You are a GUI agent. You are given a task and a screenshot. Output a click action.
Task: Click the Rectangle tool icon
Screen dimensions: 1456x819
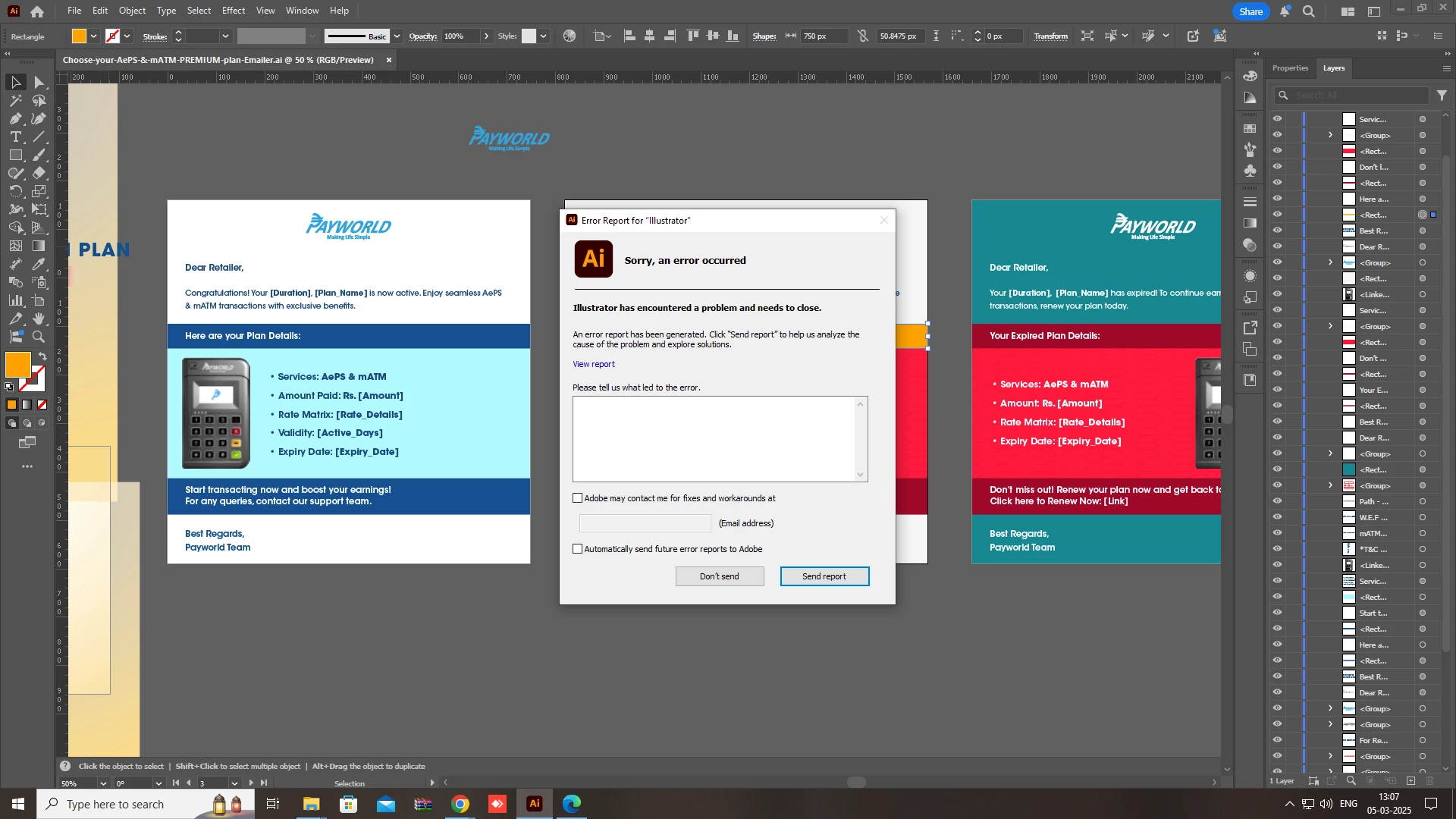pos(15,155)
